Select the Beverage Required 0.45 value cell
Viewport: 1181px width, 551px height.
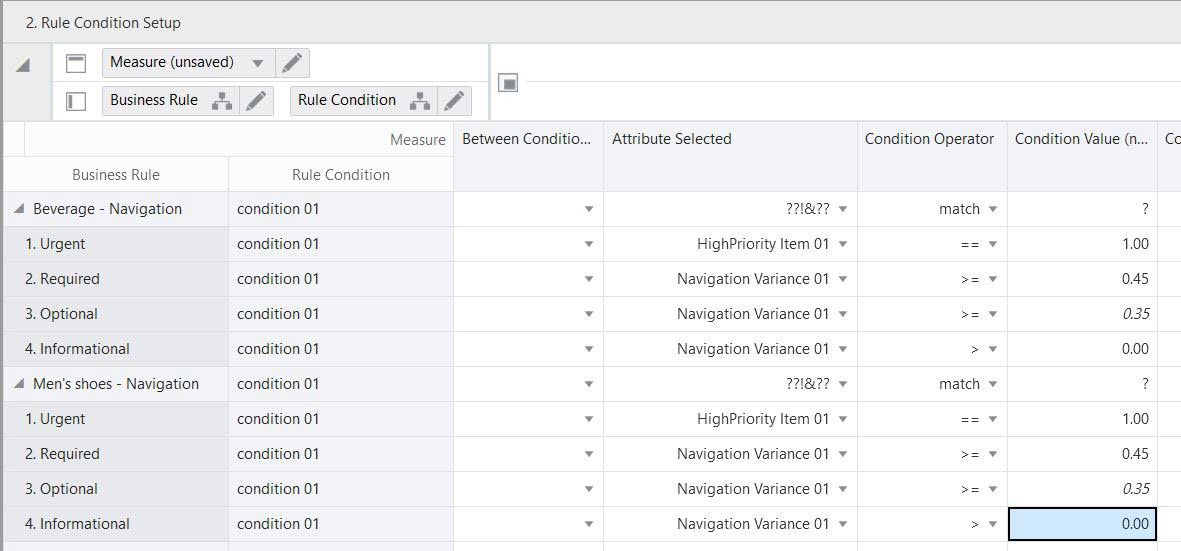click(1082, 279)
